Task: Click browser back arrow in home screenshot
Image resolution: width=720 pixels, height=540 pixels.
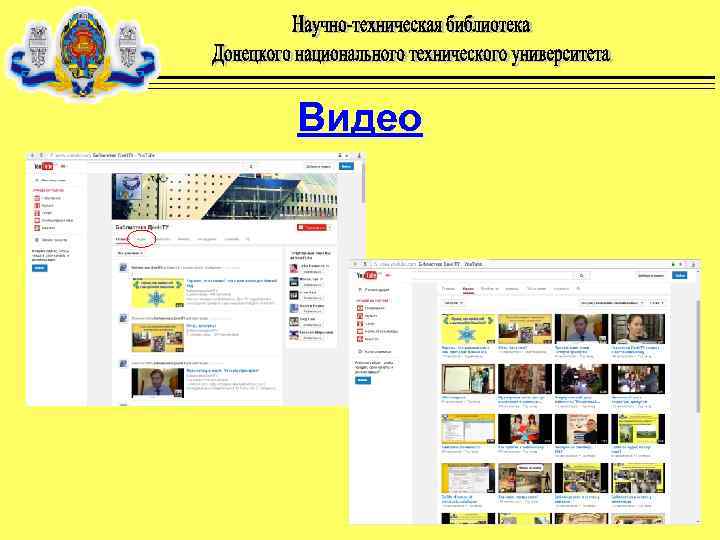Action: point(33,156)
